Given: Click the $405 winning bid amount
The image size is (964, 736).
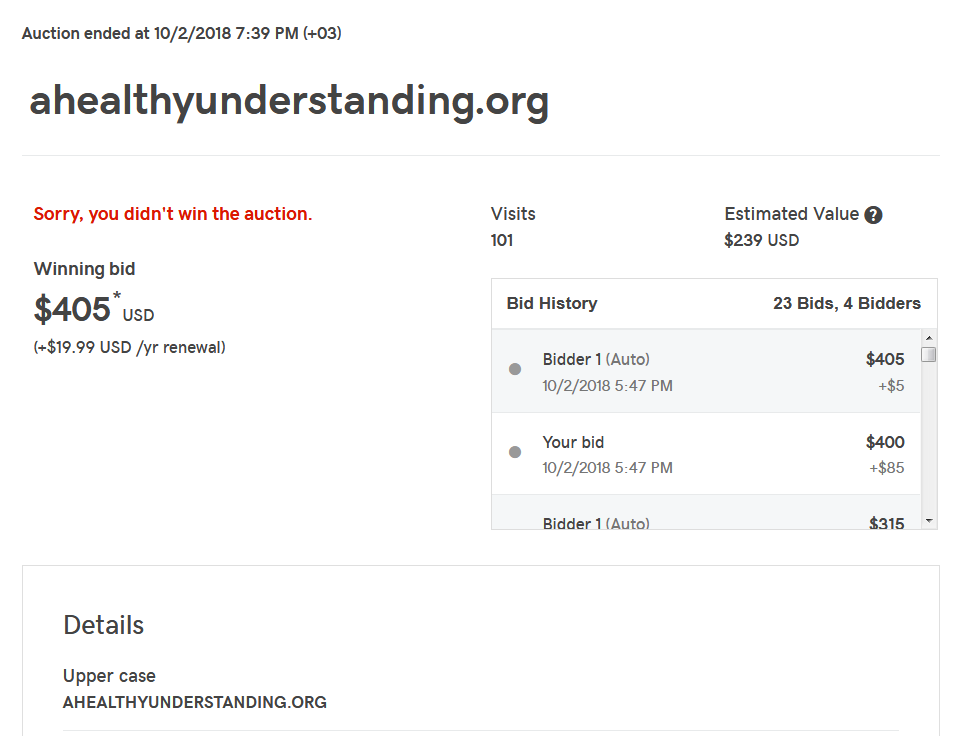Looking at the screenshot, I should [72, 309].
